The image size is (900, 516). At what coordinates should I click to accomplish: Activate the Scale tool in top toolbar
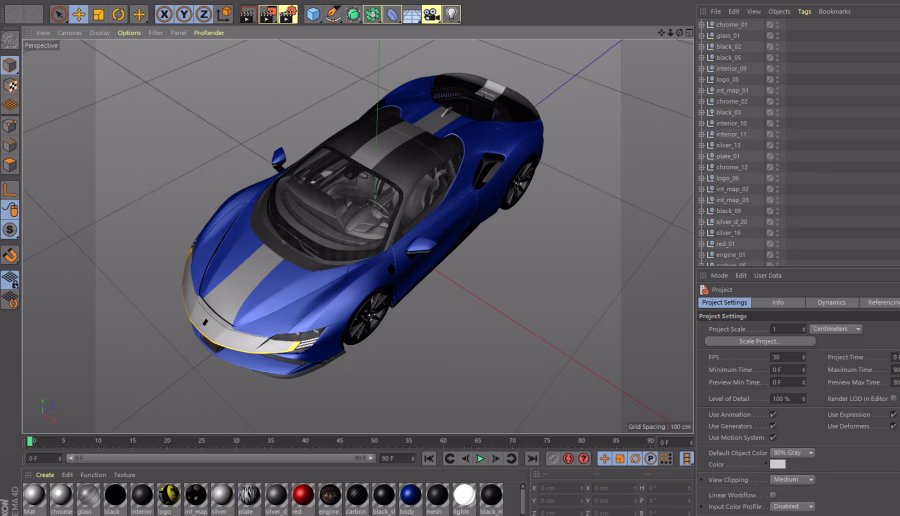click(99, 14)
